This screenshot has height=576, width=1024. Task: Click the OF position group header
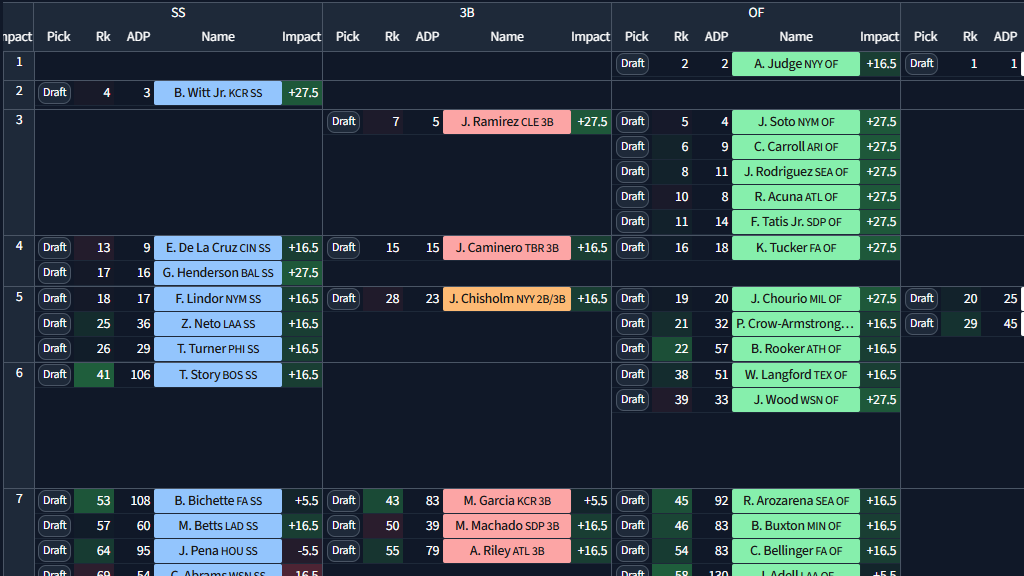click(x=756, y=12)
